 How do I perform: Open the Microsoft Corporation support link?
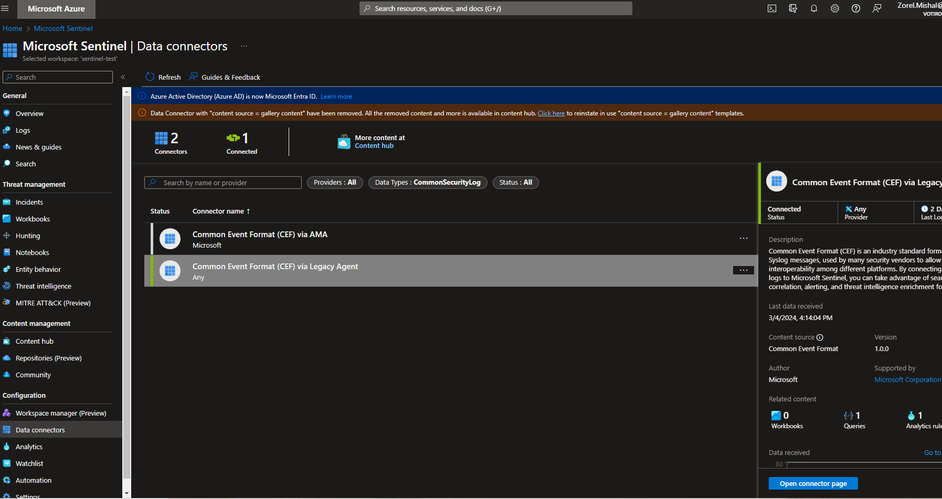coord(908,380)
